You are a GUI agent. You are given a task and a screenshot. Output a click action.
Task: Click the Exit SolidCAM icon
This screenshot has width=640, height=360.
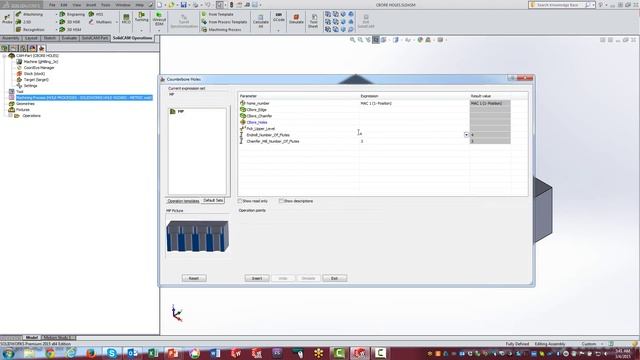(x=366, y=21)
